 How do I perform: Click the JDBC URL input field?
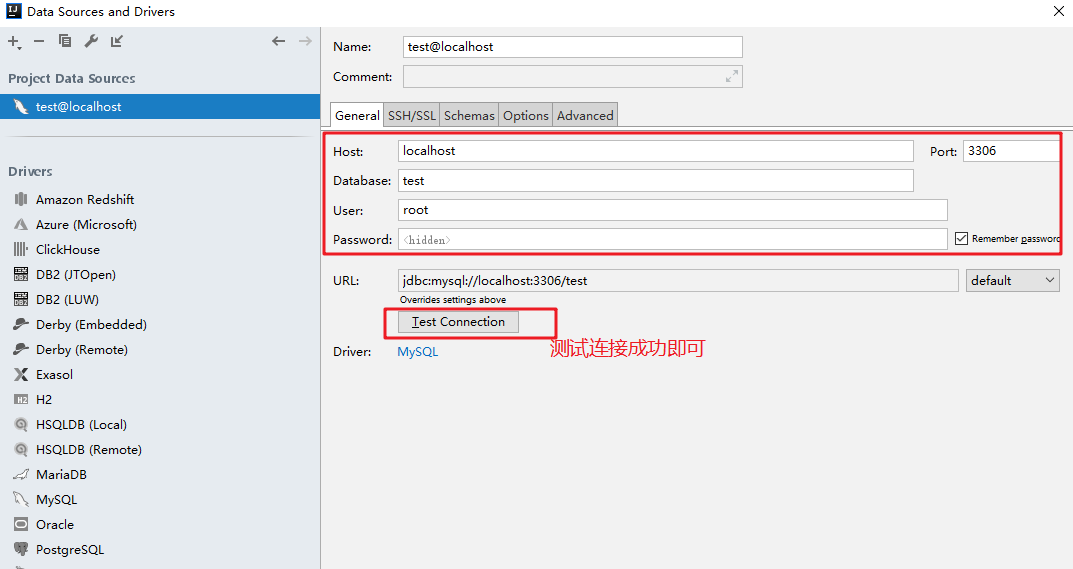pyautogui.click(x=678, y=281)
